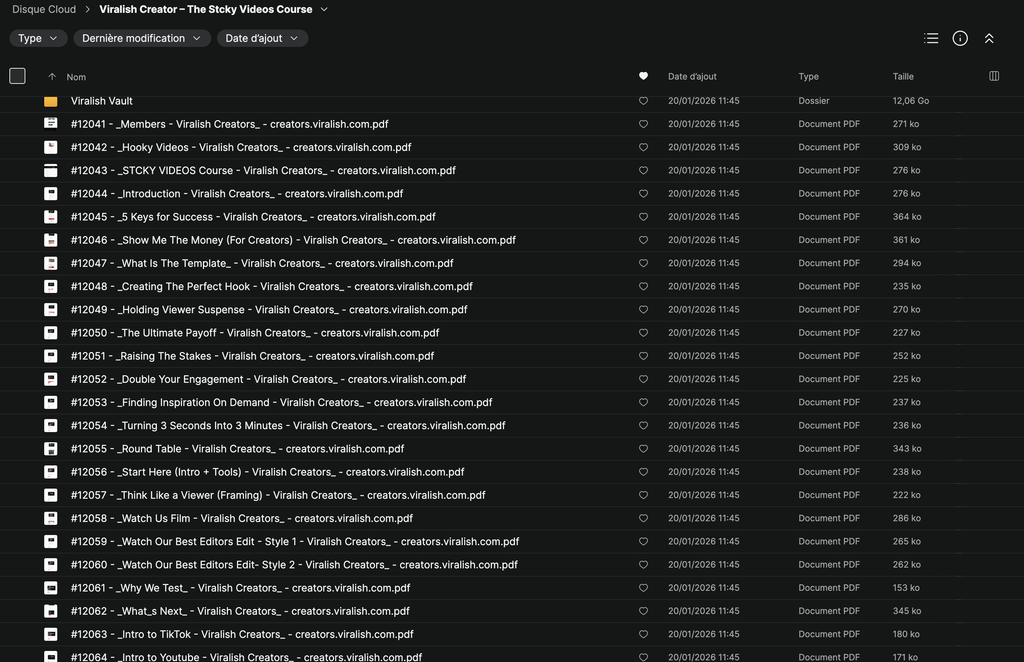1024x662 pixels.
Task: Favorite #12054 Turning 3 Seconds Into 3 Minutes
Action: (x=643, y=425)
